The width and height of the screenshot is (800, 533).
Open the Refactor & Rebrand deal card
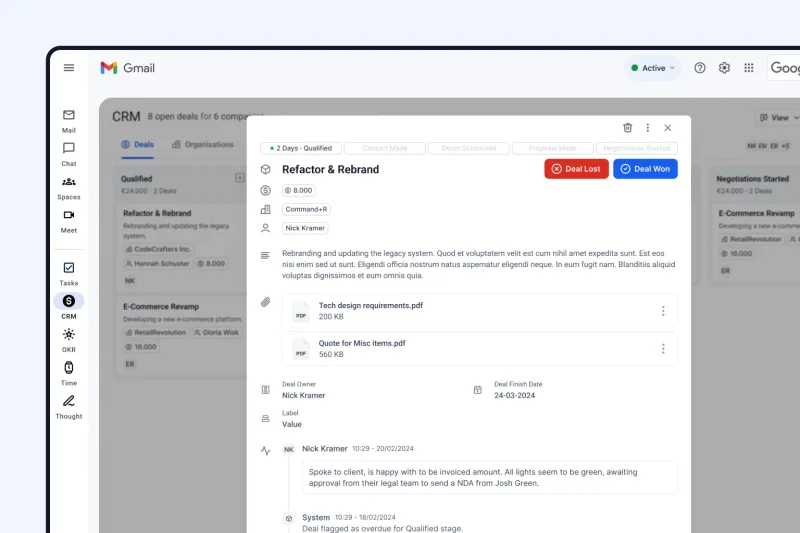[x=181, y=247]
